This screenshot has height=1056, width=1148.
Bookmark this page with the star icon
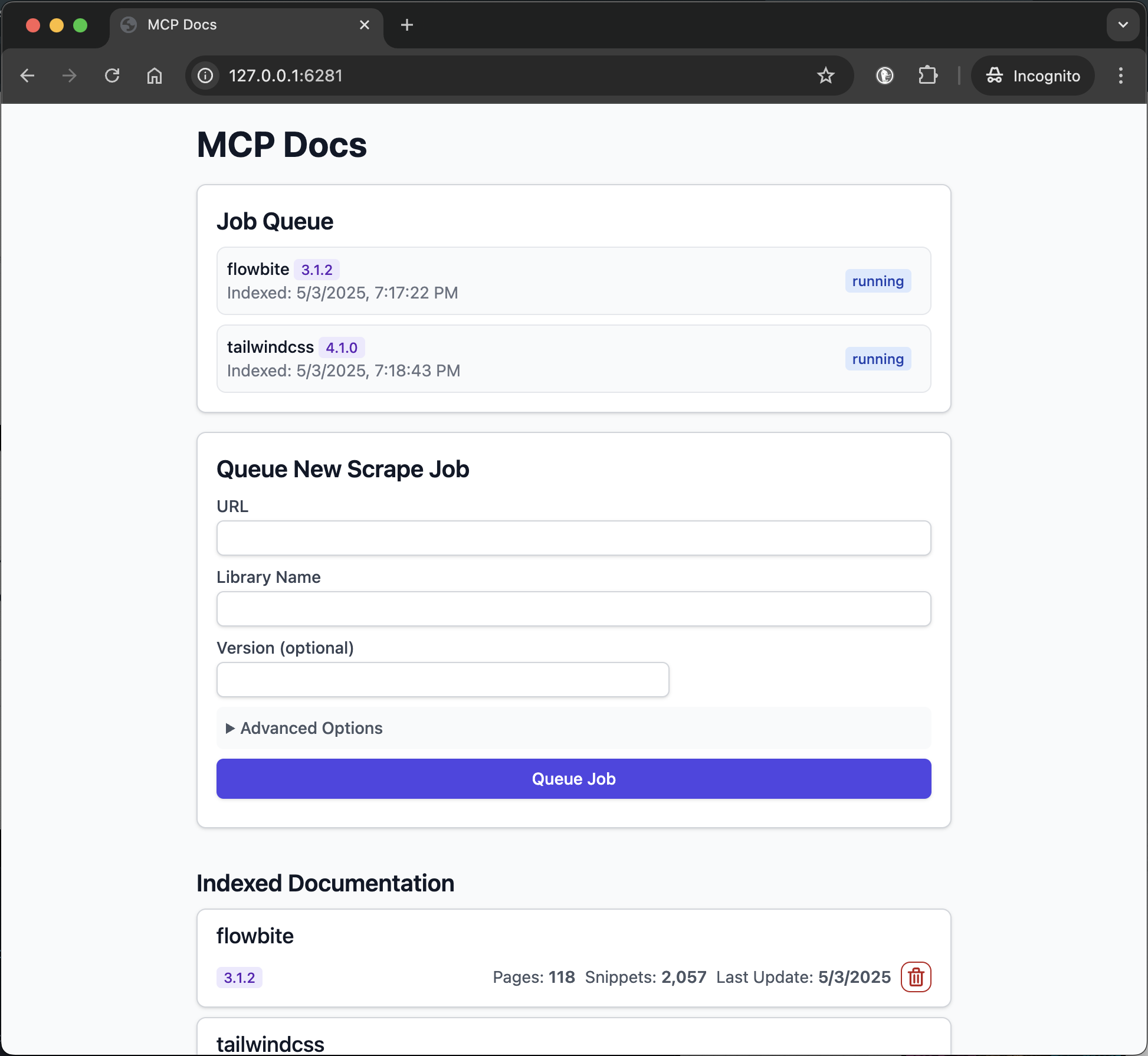tap(825, 76)
